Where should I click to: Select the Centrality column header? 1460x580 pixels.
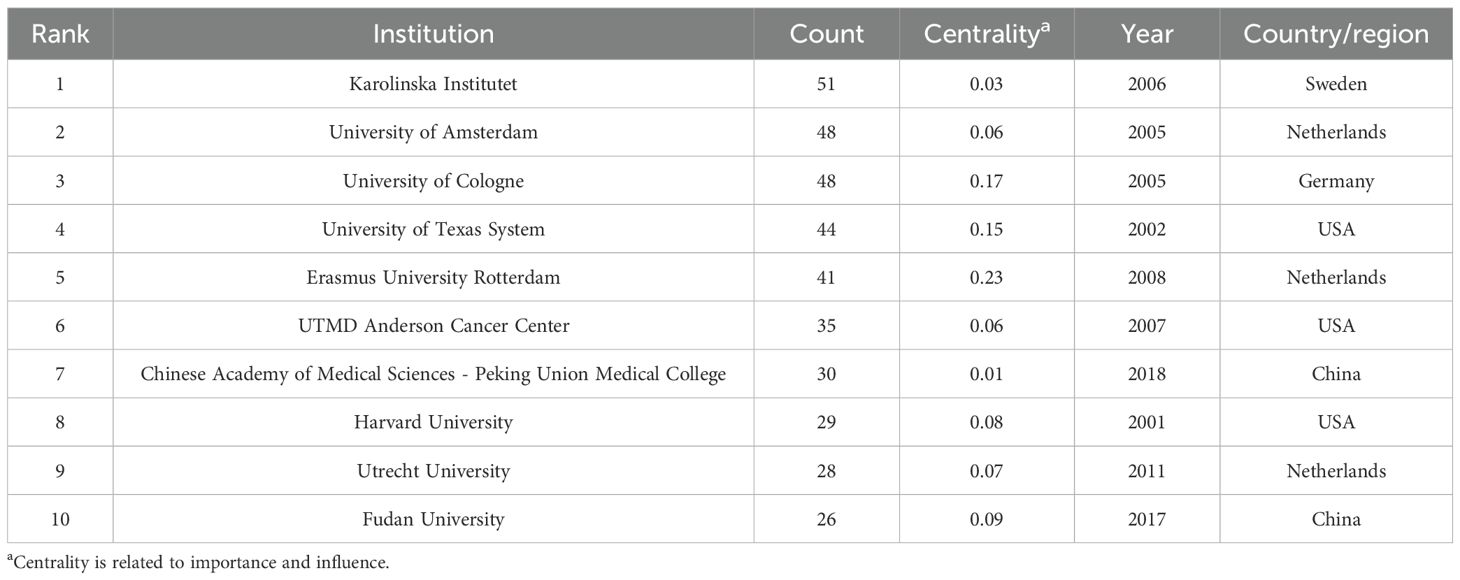tap(986, 34)
